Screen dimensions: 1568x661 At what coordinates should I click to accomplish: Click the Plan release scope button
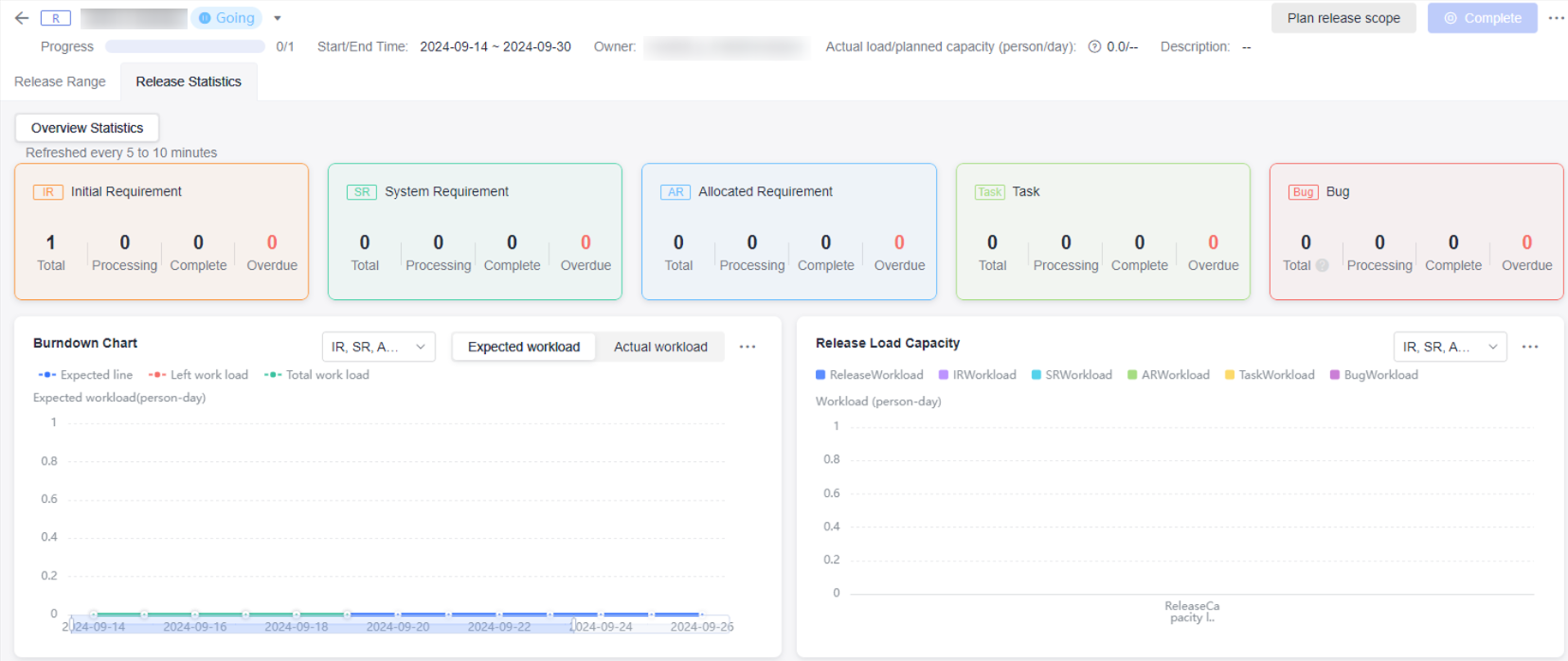pos(1343,18)
